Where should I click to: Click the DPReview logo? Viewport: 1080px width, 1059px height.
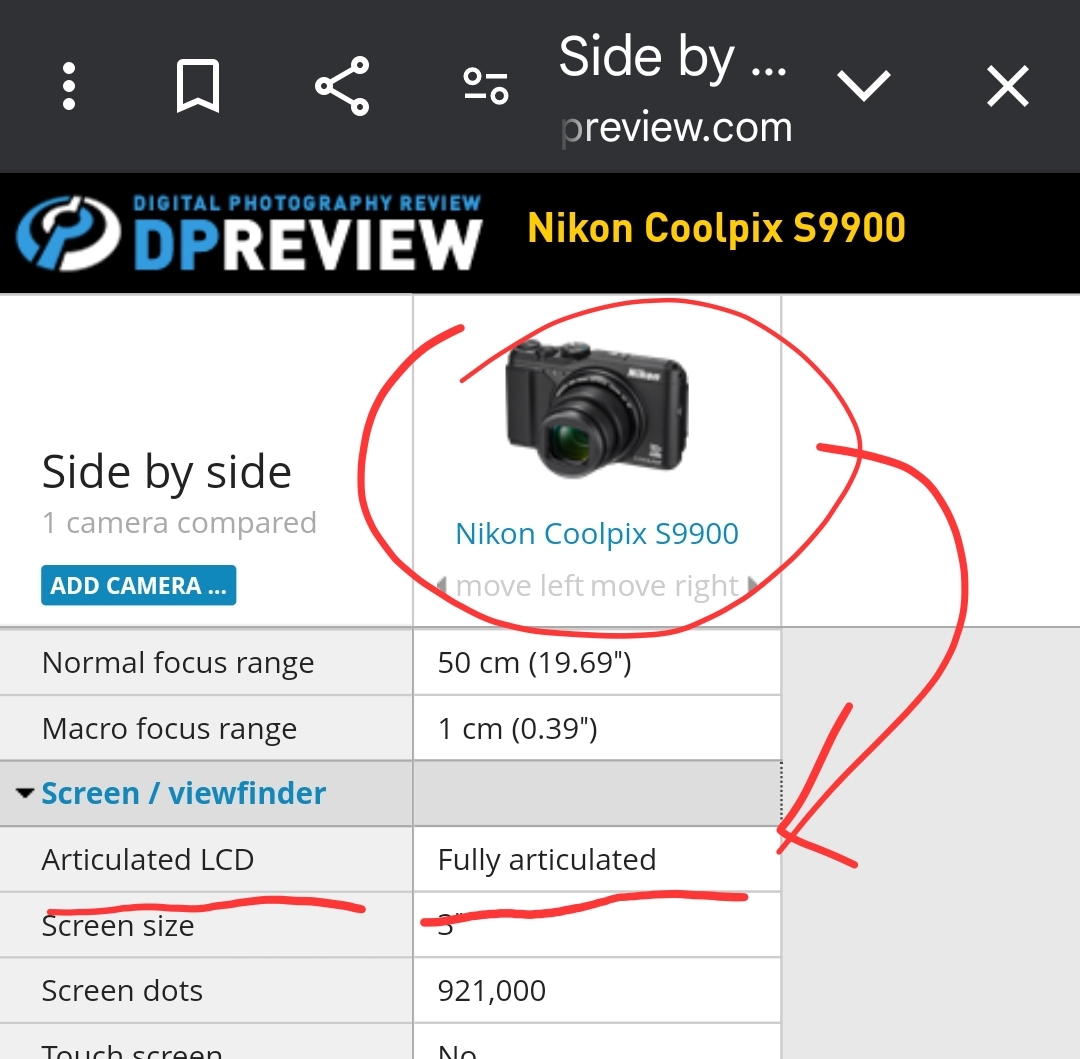[x=249, y=232]
